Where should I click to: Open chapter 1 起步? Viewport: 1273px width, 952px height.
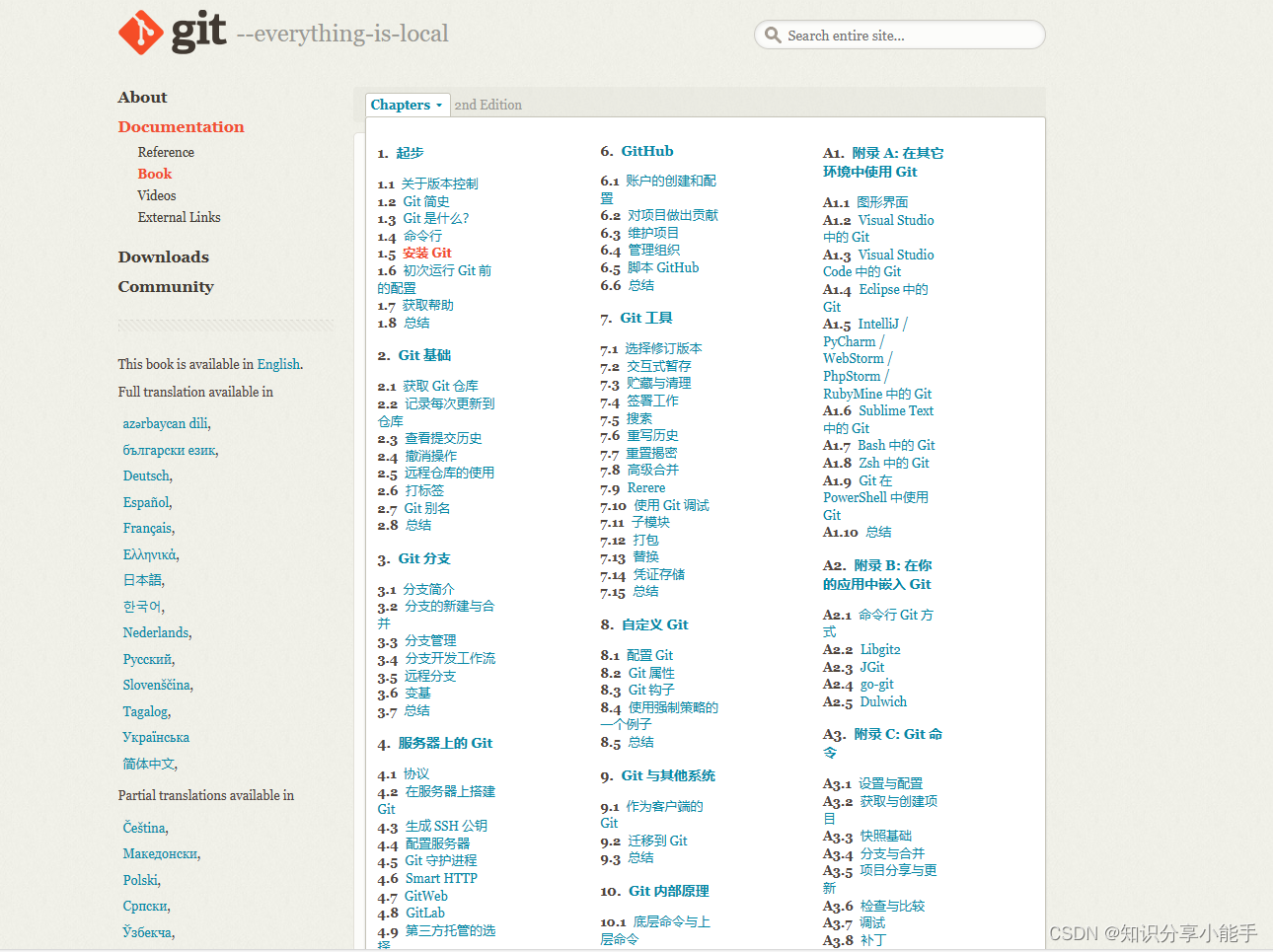point(410,153)
